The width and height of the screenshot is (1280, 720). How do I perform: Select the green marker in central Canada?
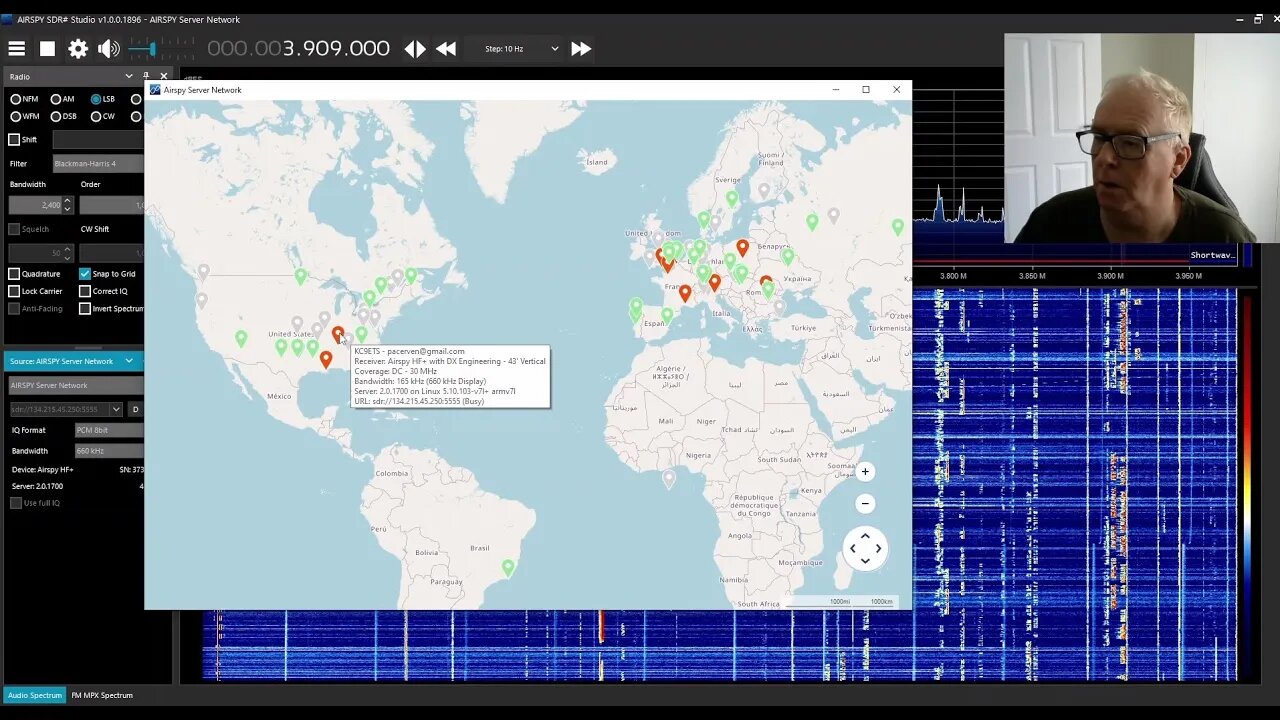pyautogui.click(x=300, y=275)
